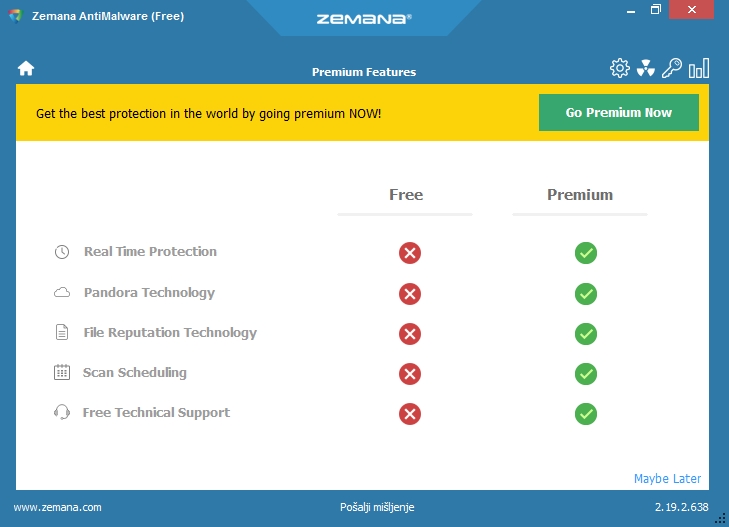729x527 pixels.
Task: Go to the home screen icon
Action: click(x=26, y=68)
